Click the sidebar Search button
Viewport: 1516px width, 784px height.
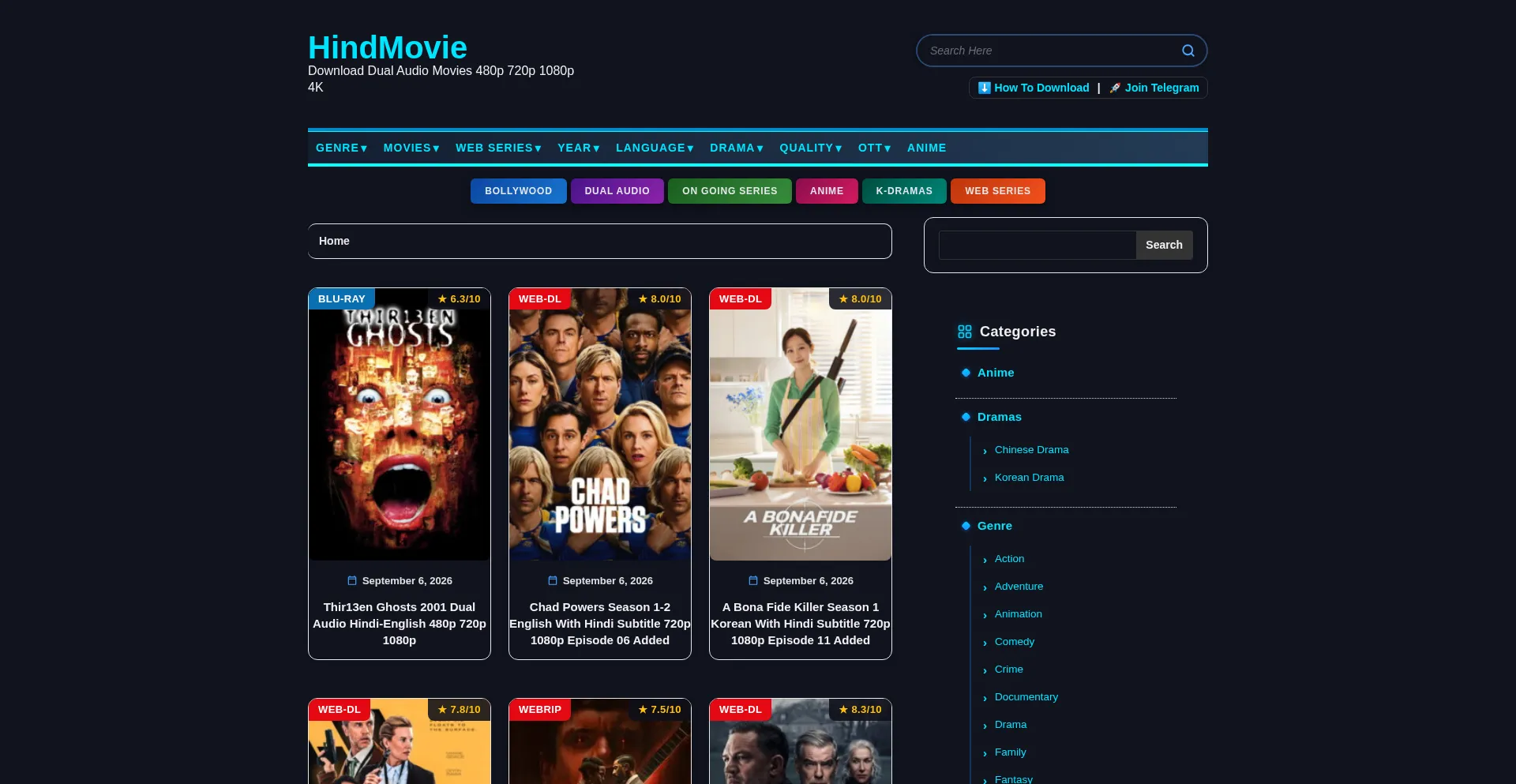(1164, 245)
